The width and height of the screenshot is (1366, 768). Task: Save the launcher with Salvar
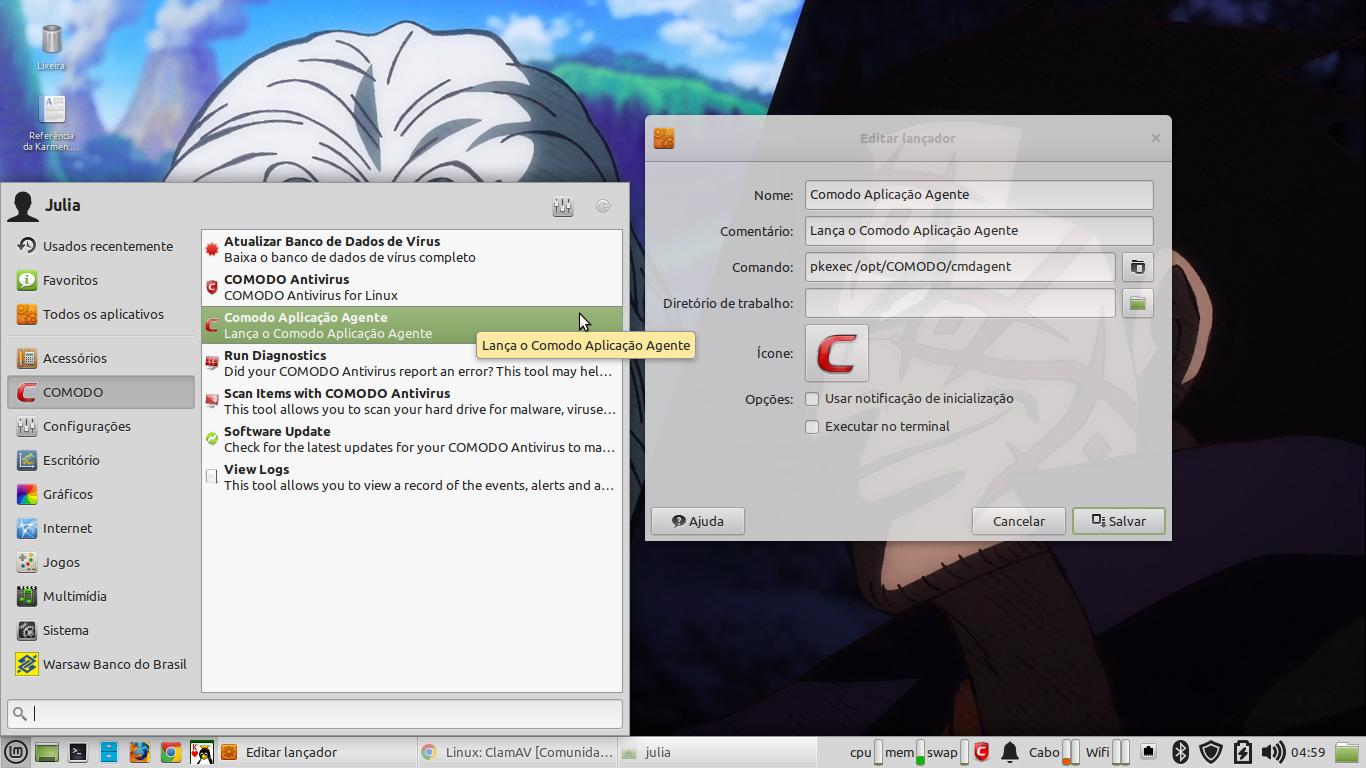(1119, 521)
